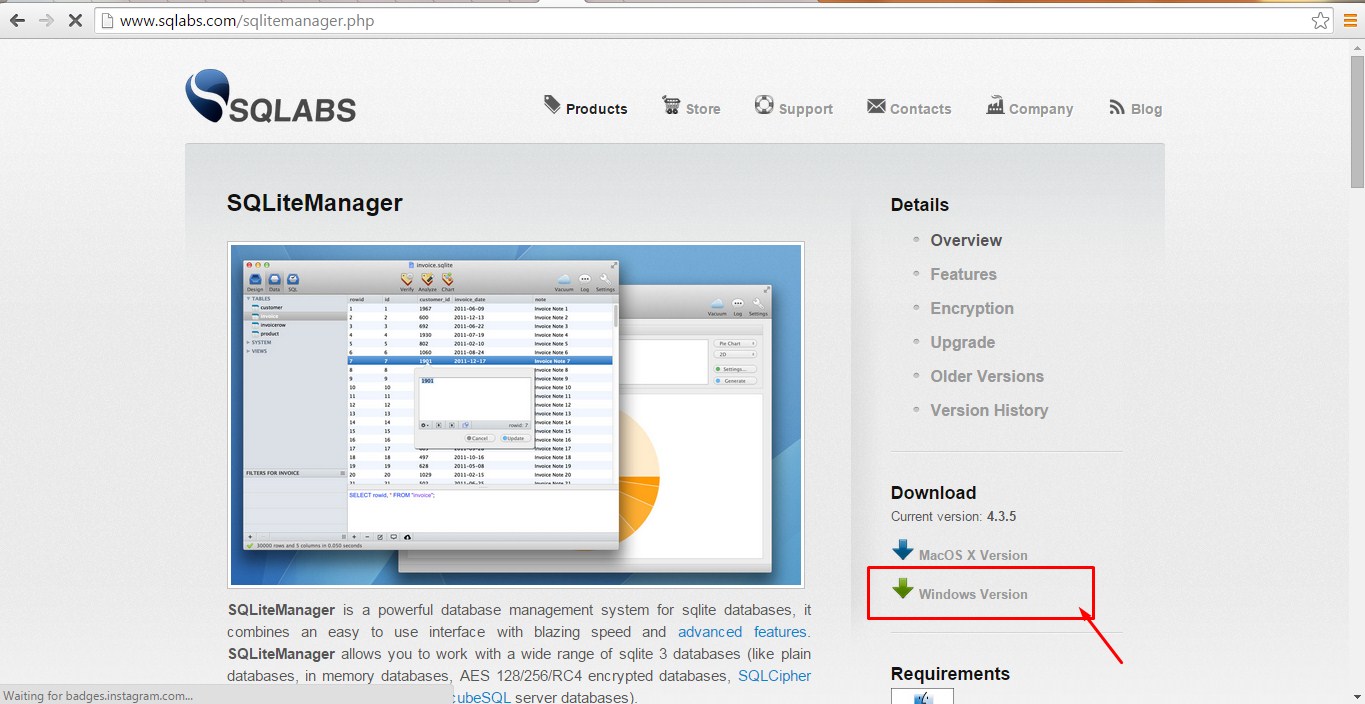The image size is (1365, 704).
Task: Open the Company menu item
Action: pos(1041,109)
